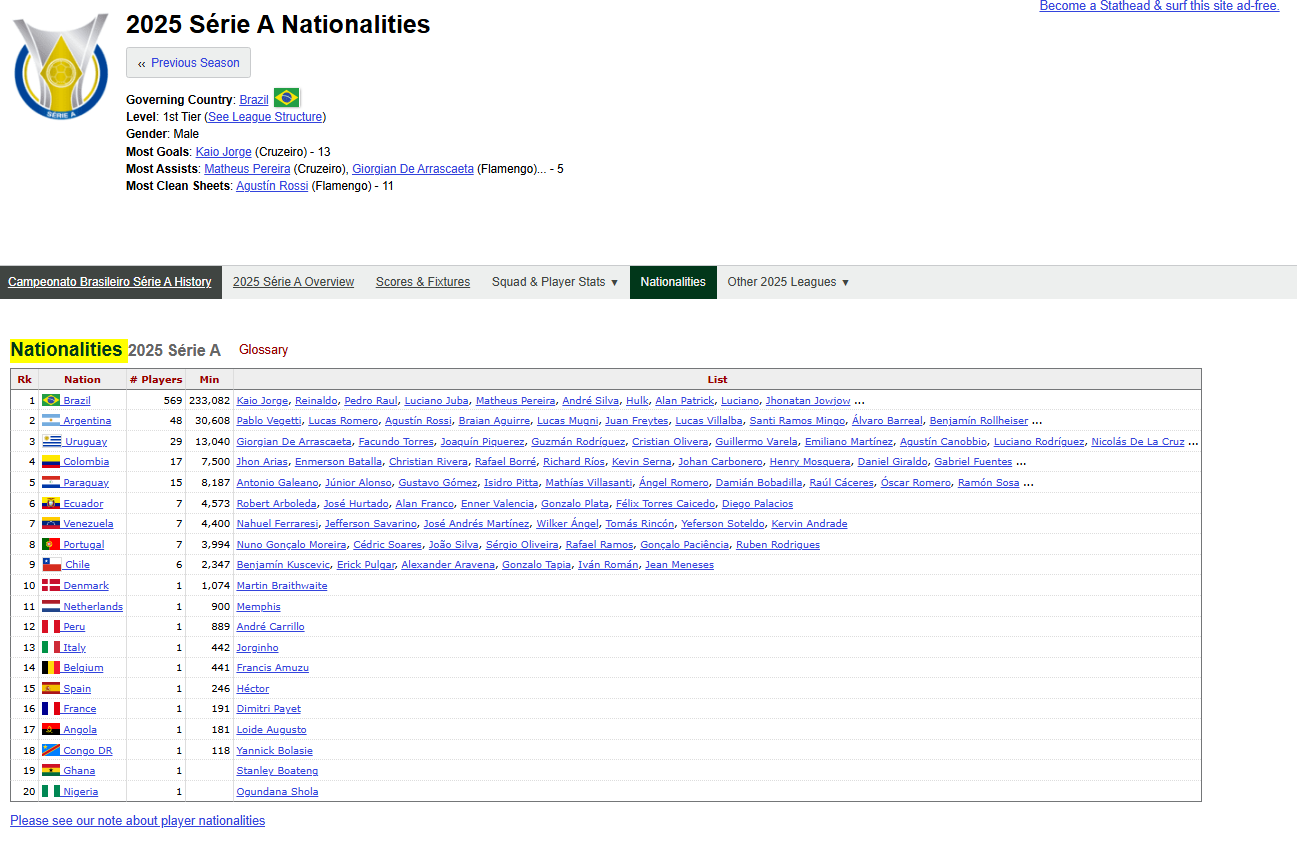The image size is (1297, 845).
Task: Open the Argentina nation link
Action: [x=87, y=421]
